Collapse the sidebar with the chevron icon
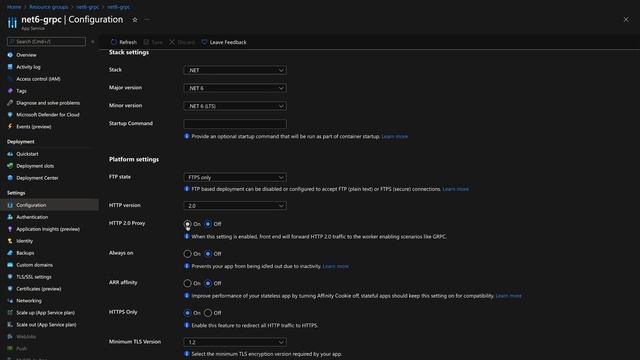The width and height of the screenshot is (640, 360). click(x=93, y=42)
